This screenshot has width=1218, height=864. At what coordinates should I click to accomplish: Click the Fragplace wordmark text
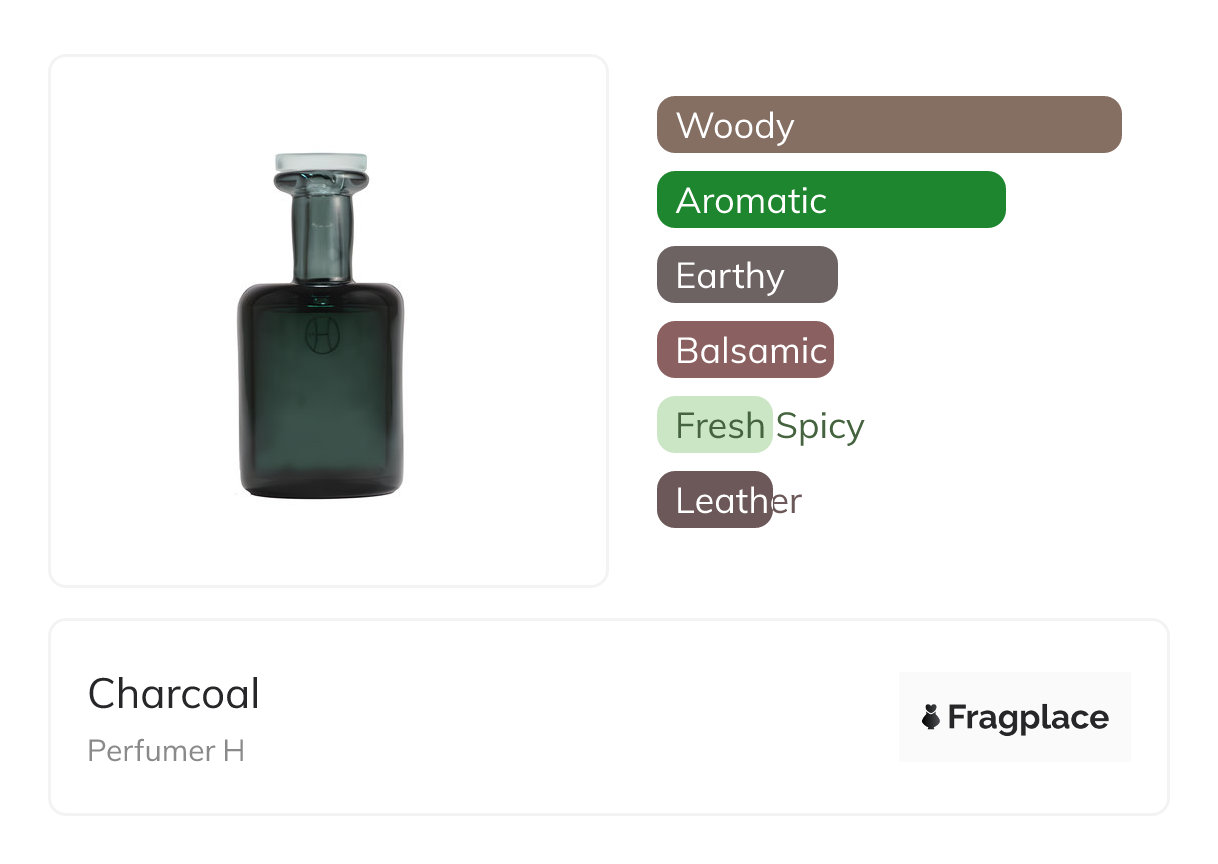click(1028, 717)
